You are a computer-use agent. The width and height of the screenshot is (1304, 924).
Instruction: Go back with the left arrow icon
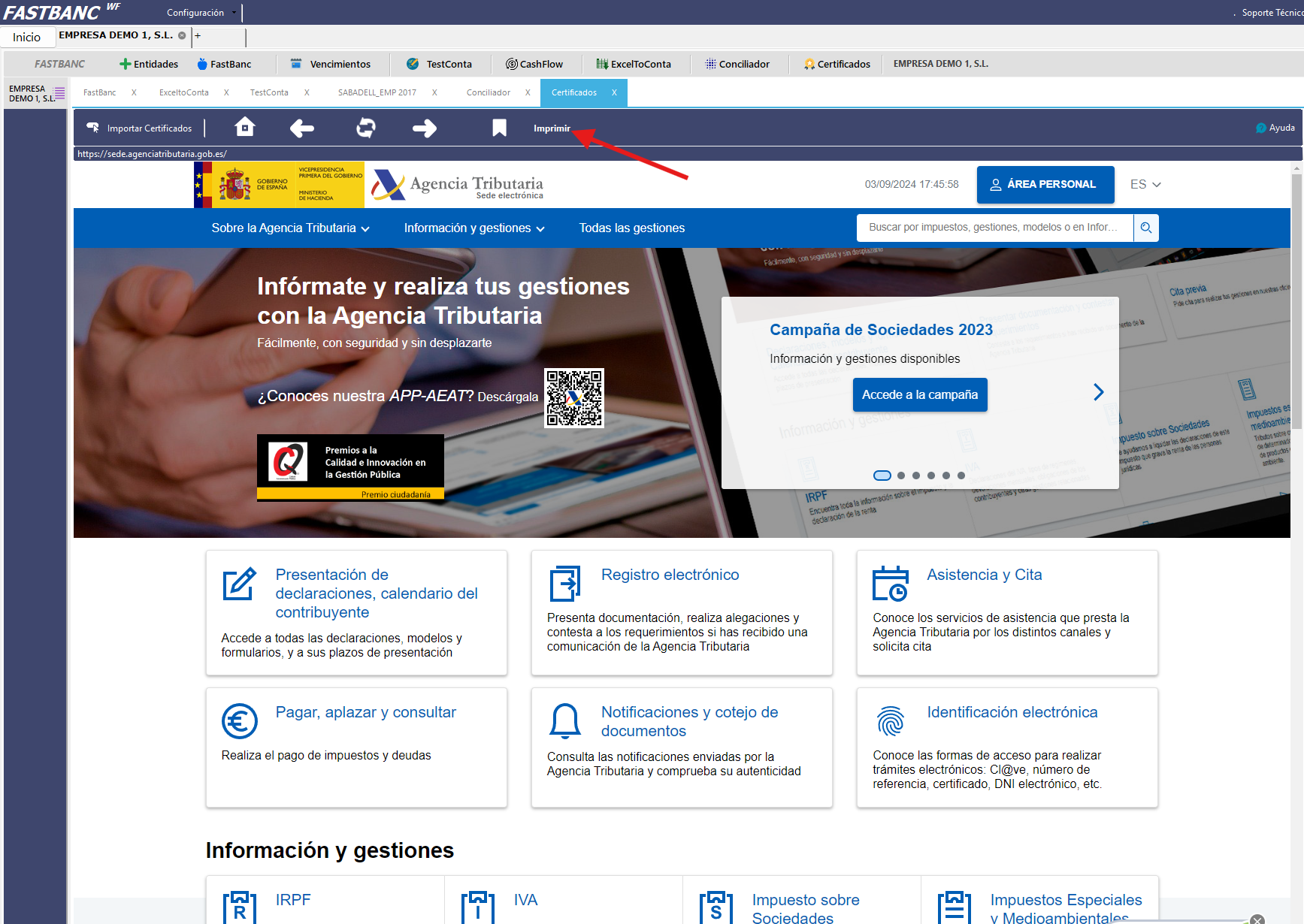pos(302,128)
